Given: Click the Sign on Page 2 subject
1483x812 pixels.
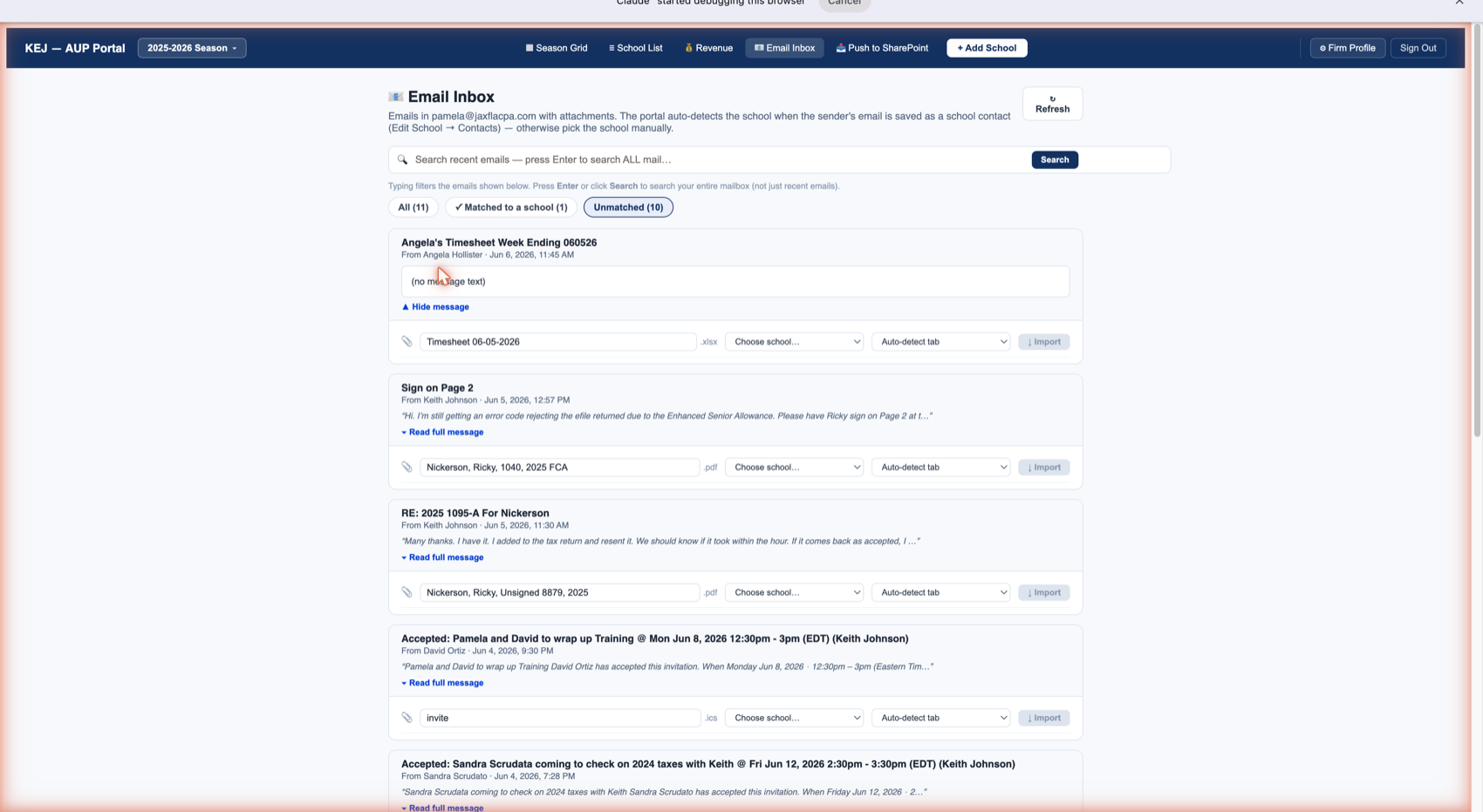Looking at the screenshot, I should click(437, 388).
